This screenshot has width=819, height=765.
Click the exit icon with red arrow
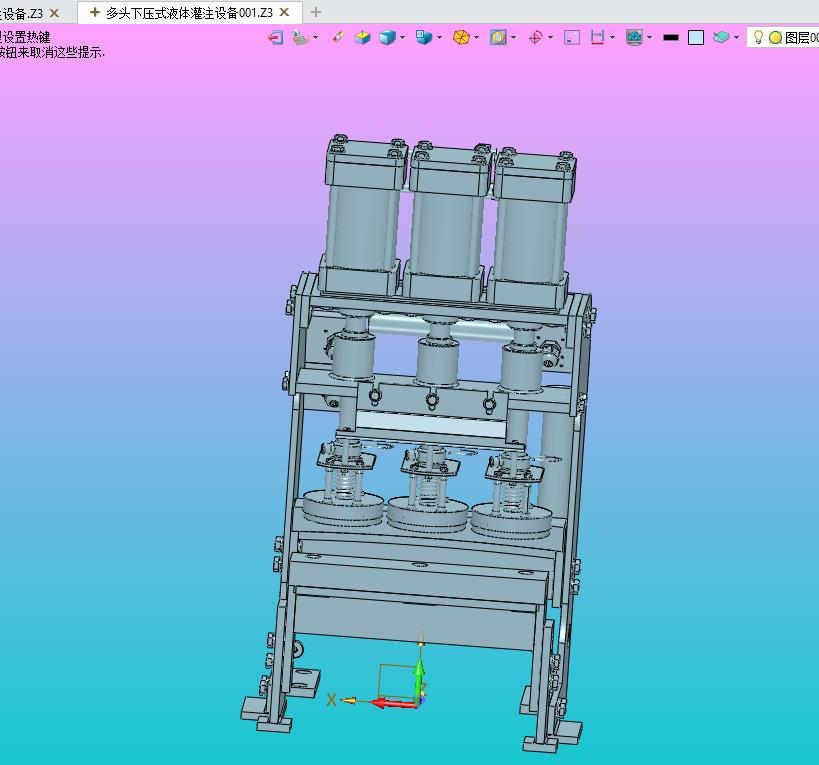275,38
